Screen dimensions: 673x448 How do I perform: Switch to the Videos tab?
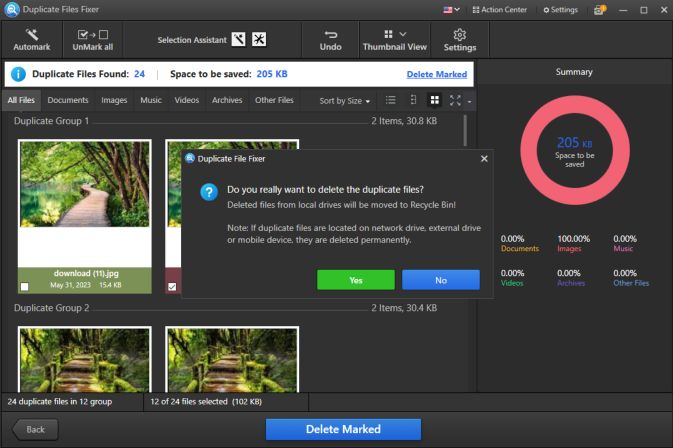pyautogui.click(x=187, y=100)
